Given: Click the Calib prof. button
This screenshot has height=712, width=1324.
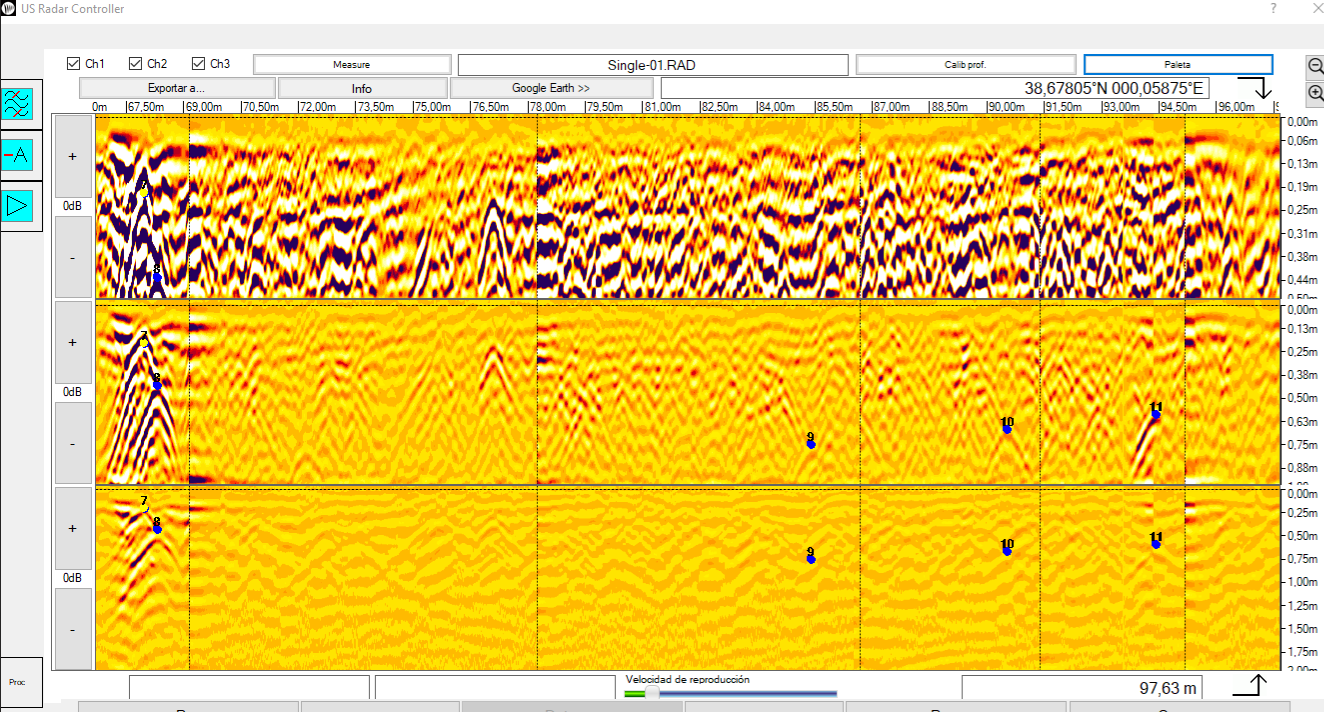Looking at the screenshot, I should [965, 64].
